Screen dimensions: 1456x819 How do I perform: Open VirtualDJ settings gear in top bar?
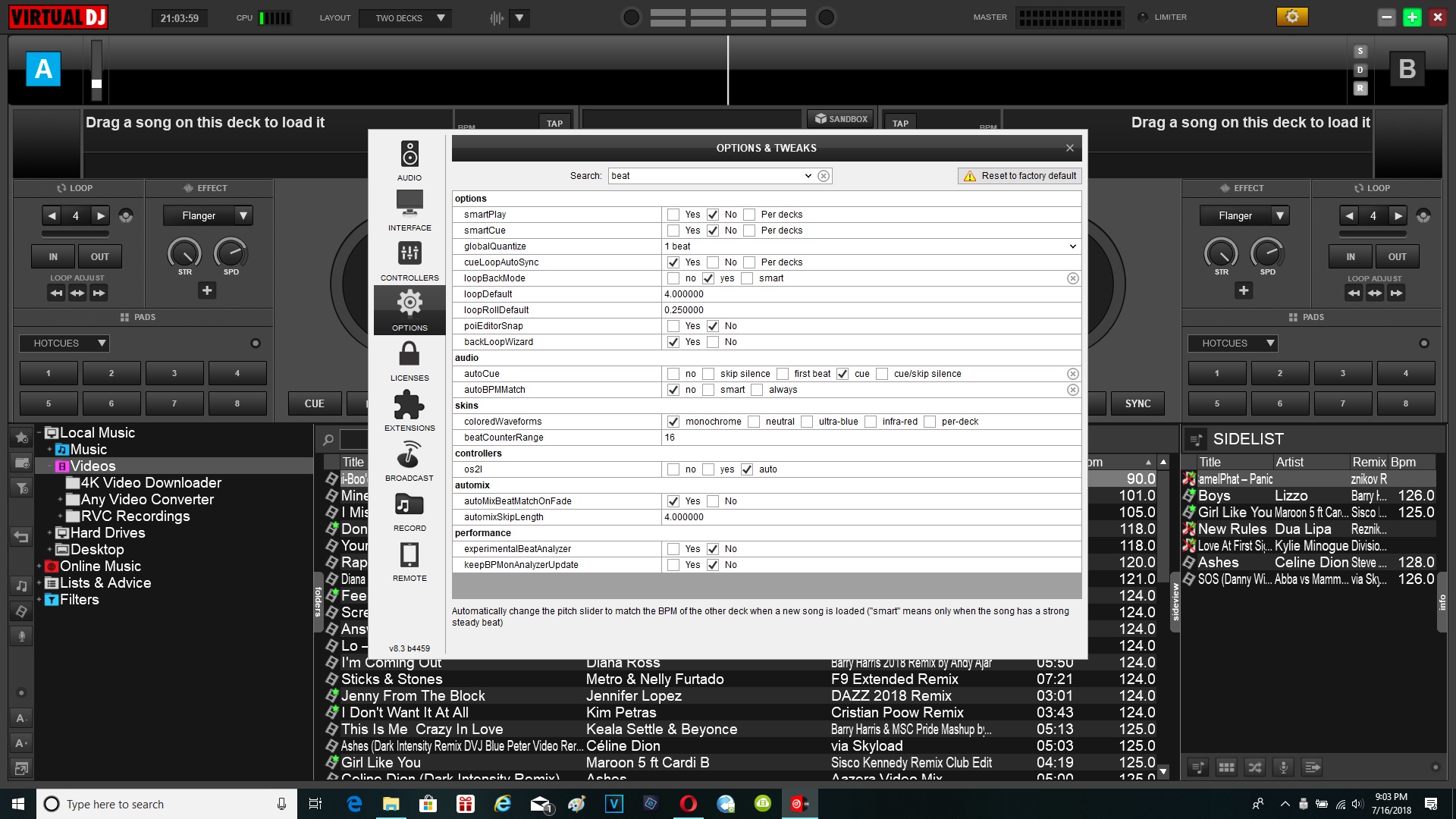pyautogui.click(x=1292, y=17)
